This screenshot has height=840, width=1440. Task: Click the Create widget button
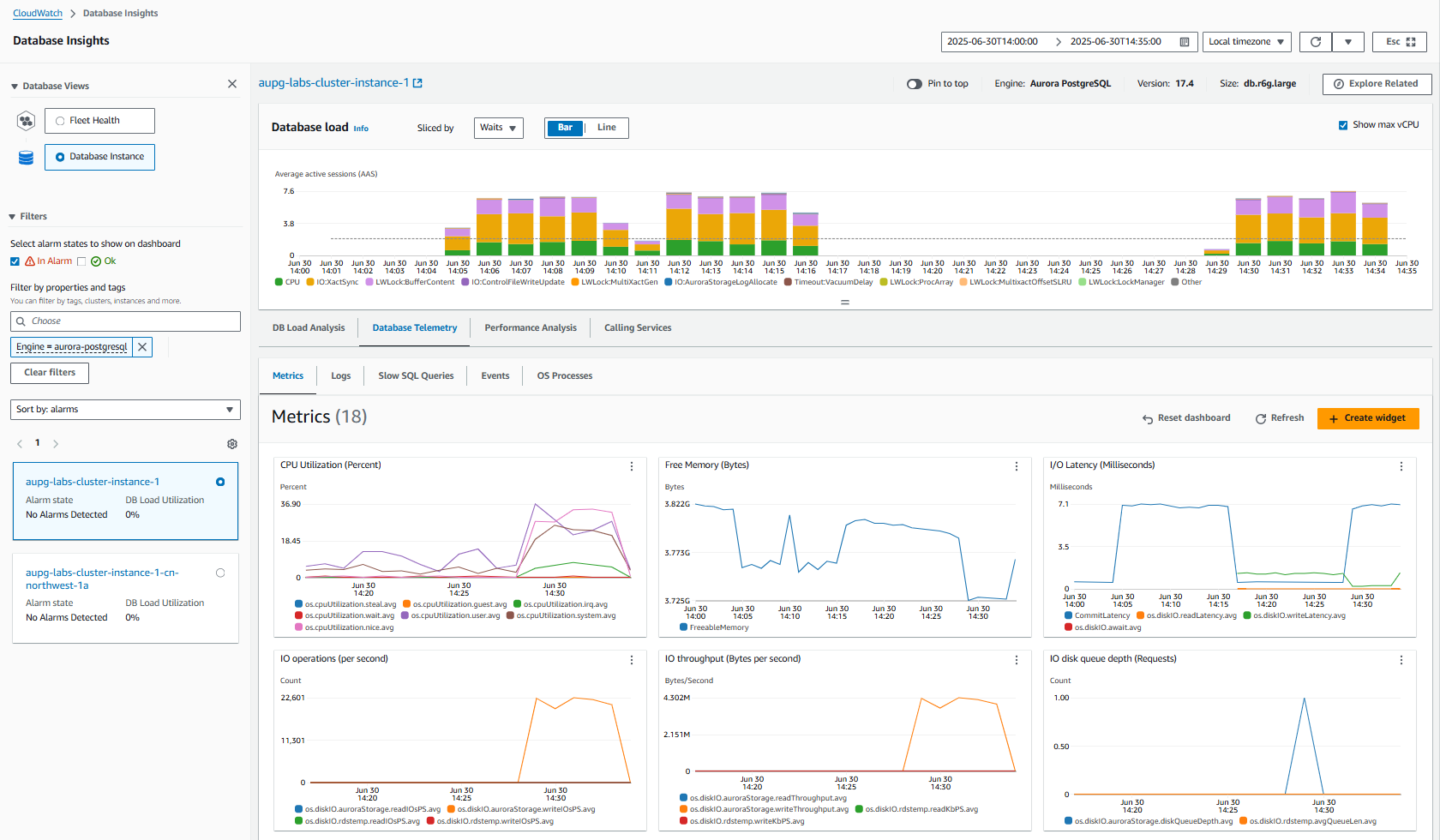point(1368,418)
